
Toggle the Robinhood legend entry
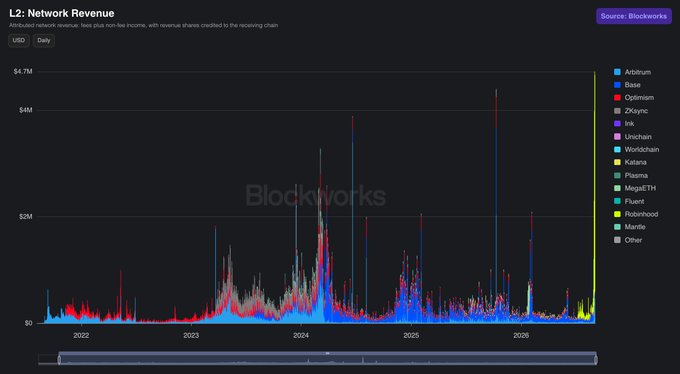click(x=636, y=214)
